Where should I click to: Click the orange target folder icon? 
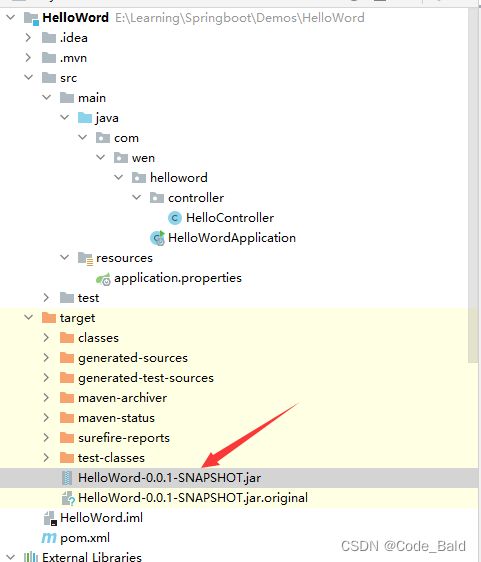[49, 317]
